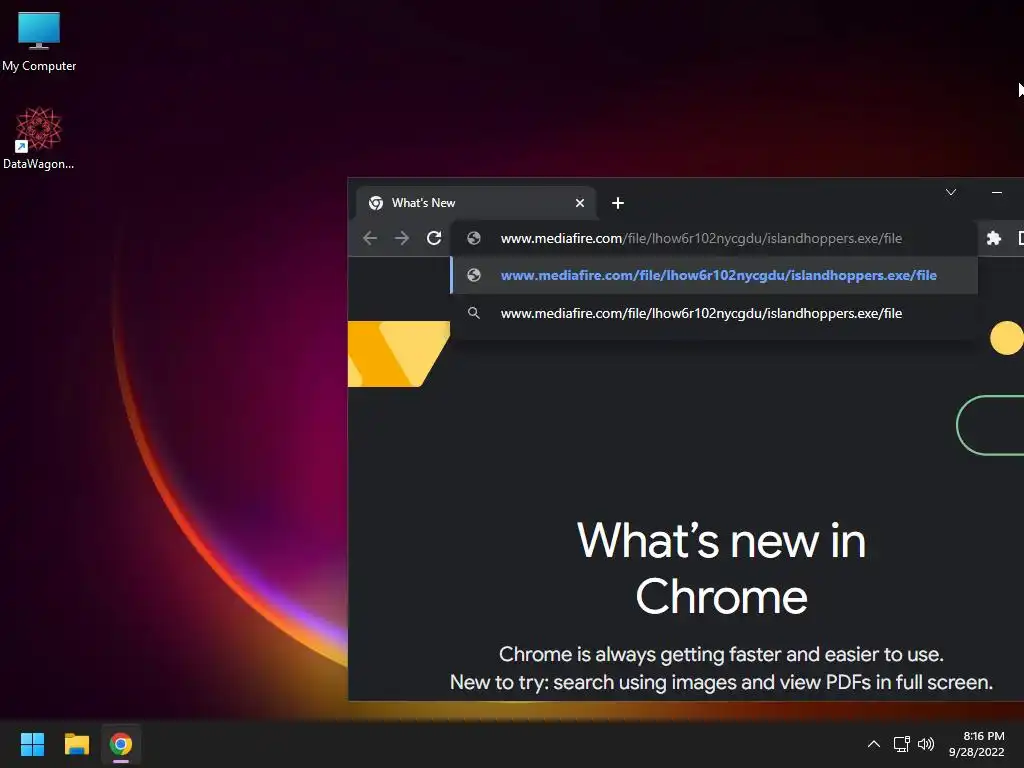Open the Windows Start menu
The width and height of the screenshot is (1024, 768).
tap(32, 744)
